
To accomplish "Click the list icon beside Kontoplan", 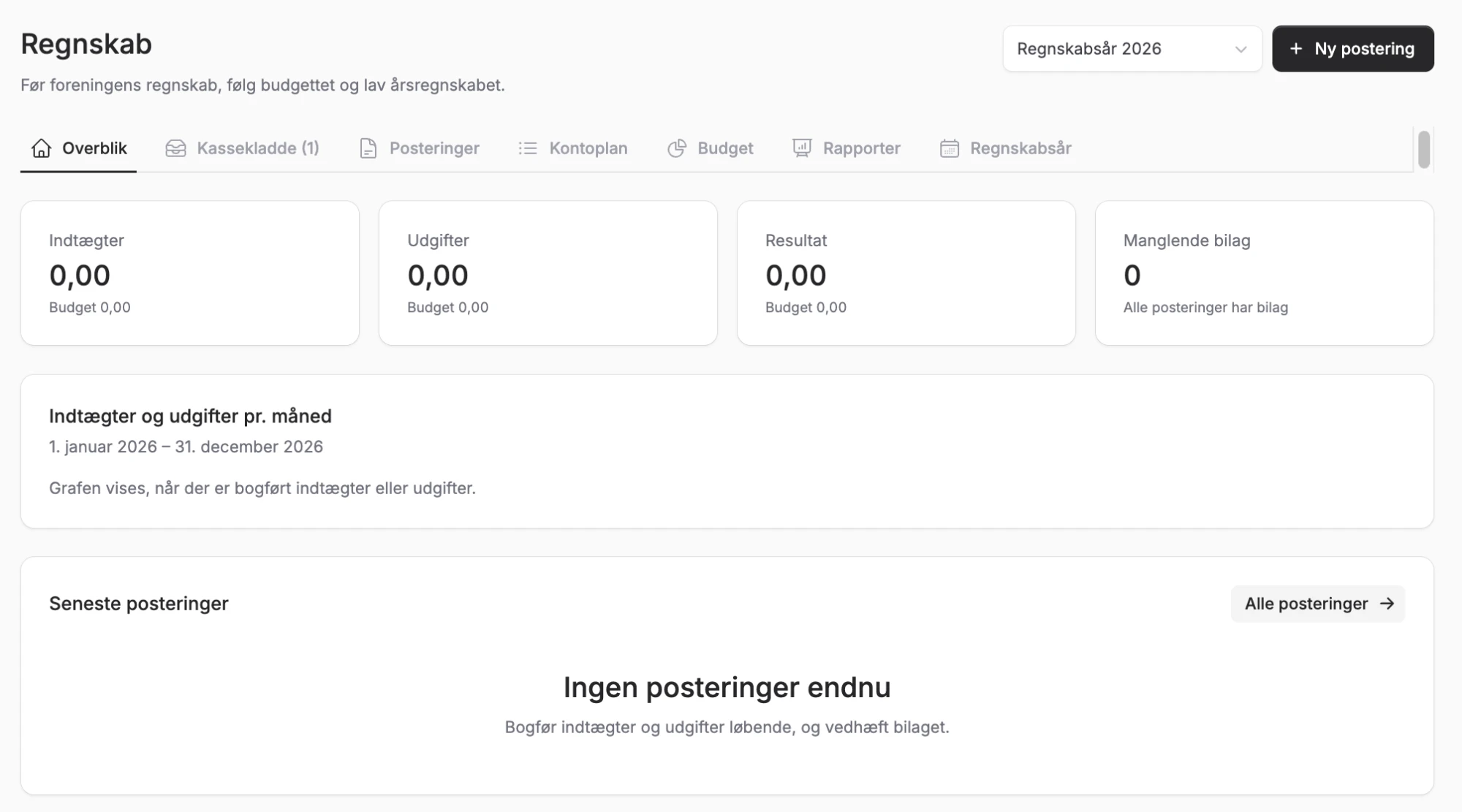I will click(528, 148).
